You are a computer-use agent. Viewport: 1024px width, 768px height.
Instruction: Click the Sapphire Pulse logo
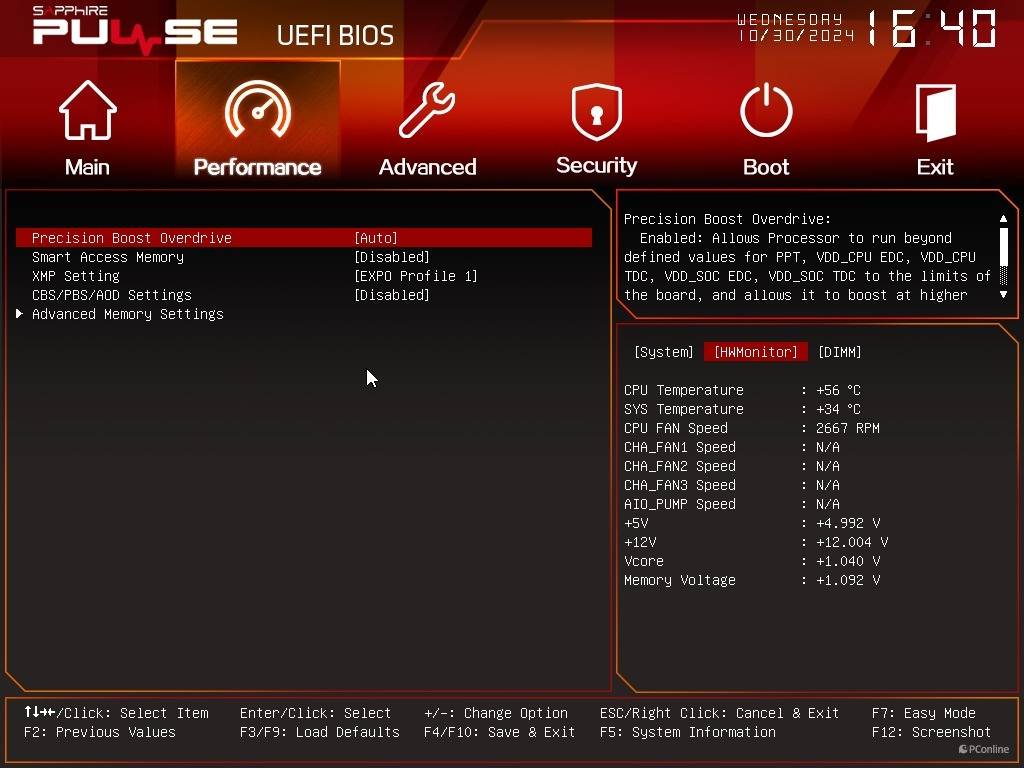click(135, 28)
